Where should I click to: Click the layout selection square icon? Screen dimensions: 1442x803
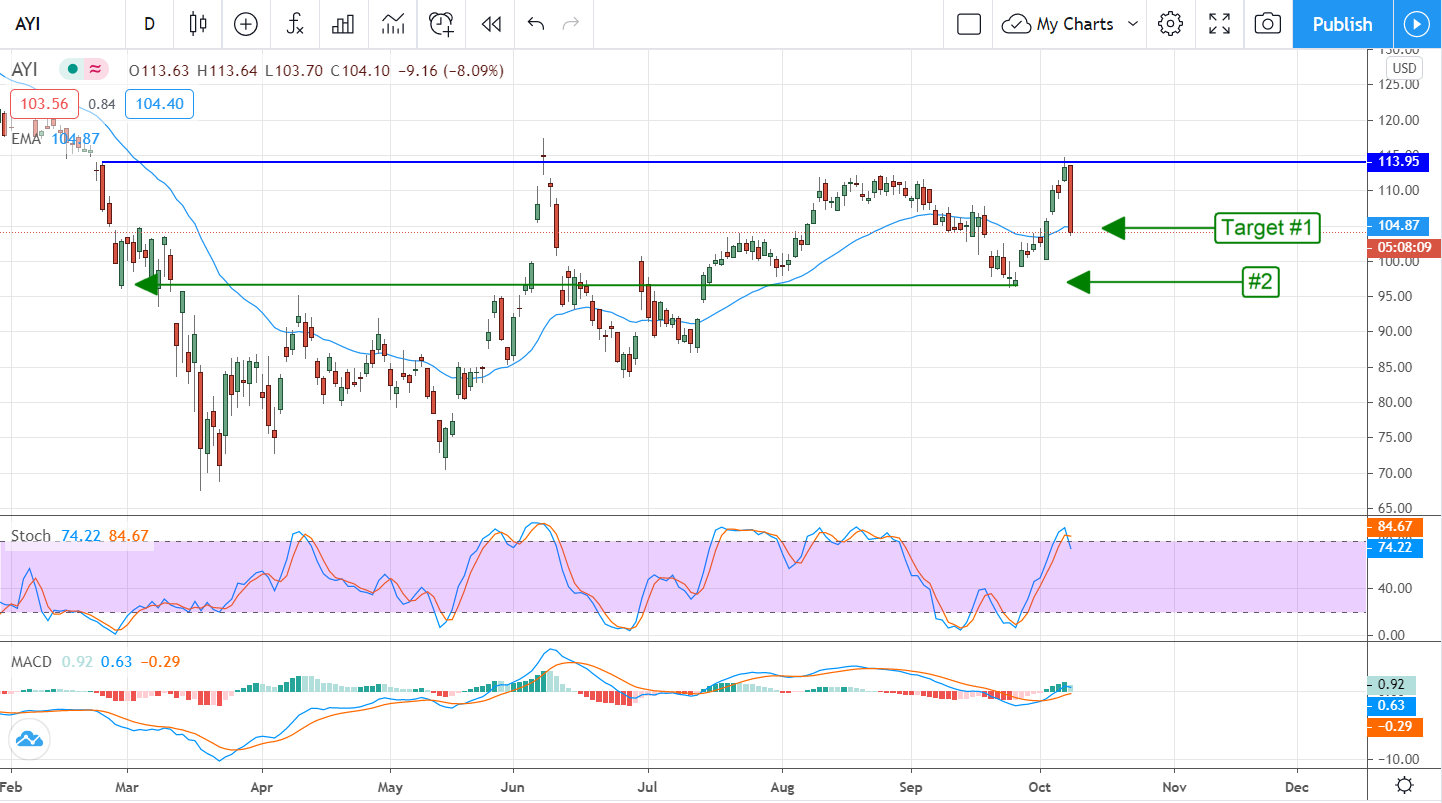968,24
